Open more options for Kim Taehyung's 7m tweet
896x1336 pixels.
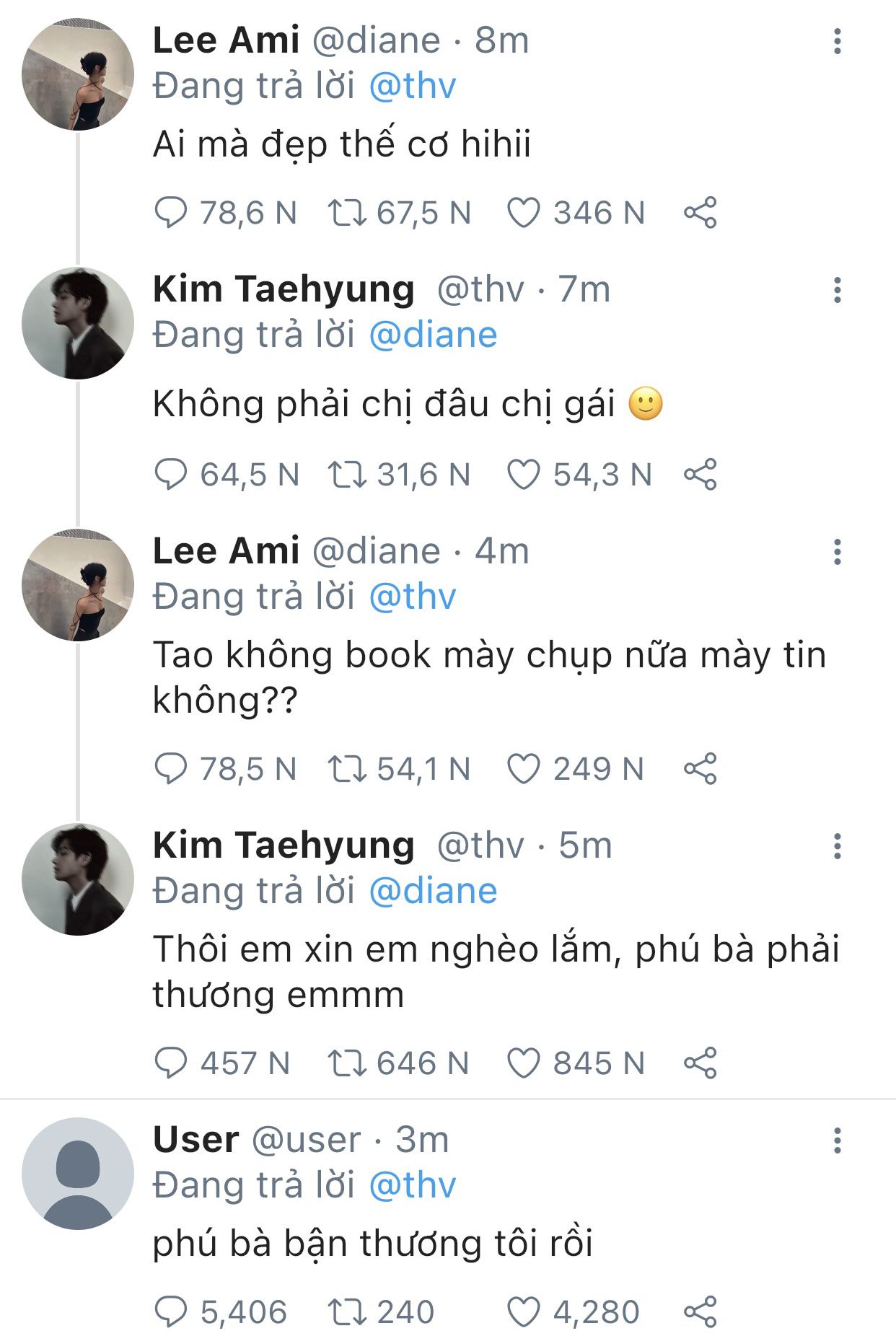tap(837, 290)
